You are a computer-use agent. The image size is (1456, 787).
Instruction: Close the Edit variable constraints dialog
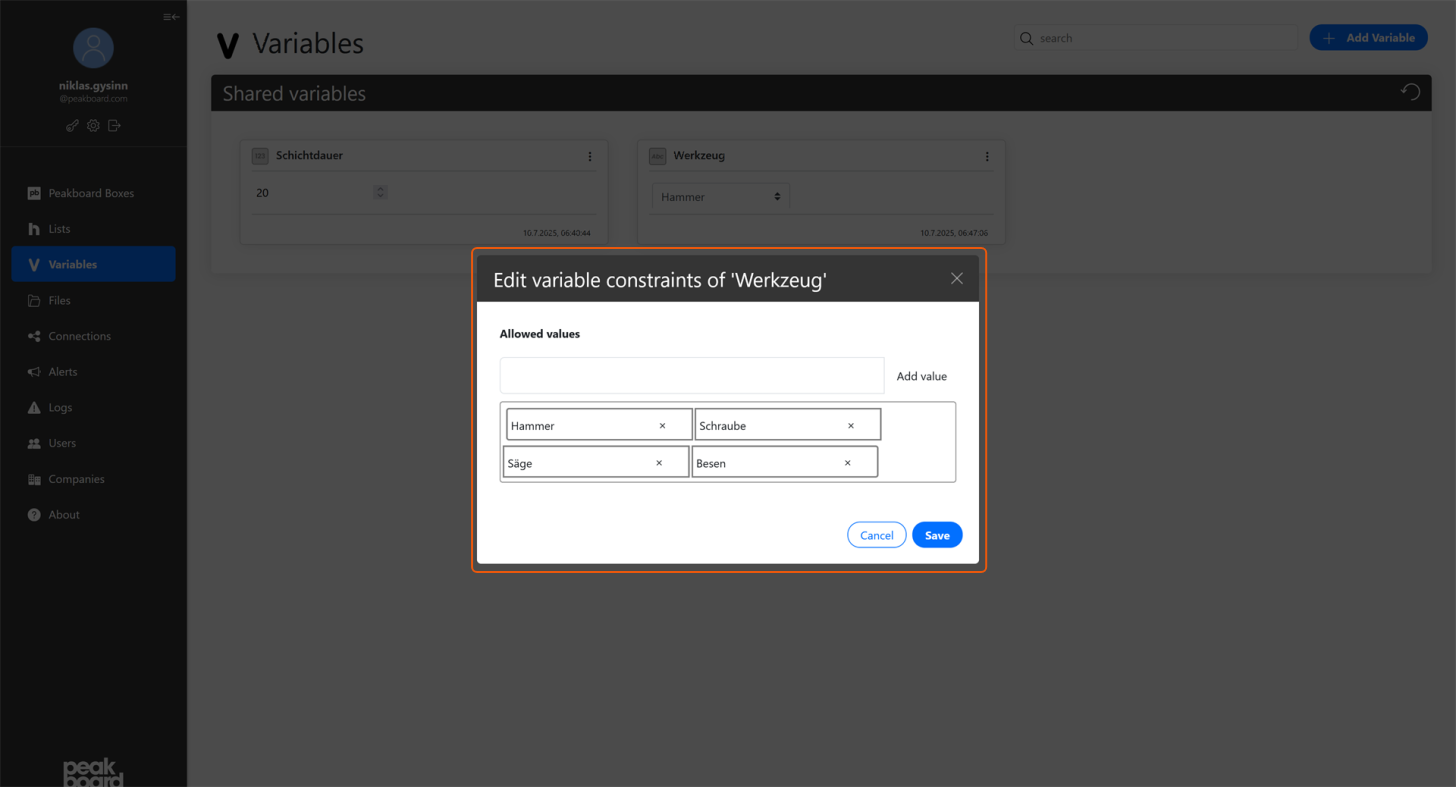pos(957,279)
